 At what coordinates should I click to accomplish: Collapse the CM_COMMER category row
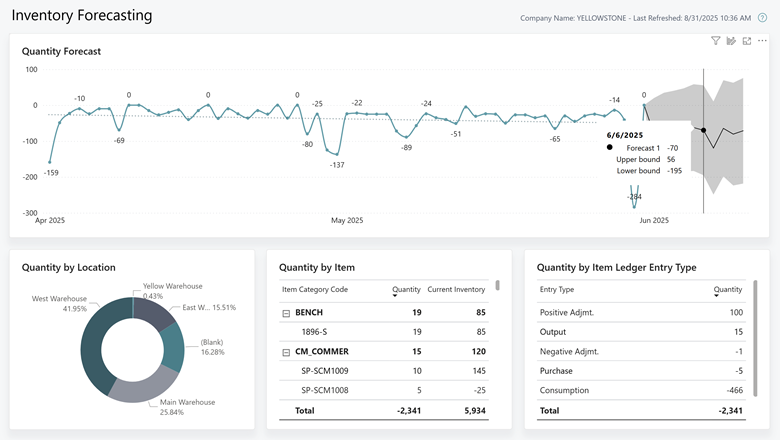(286, 352)
